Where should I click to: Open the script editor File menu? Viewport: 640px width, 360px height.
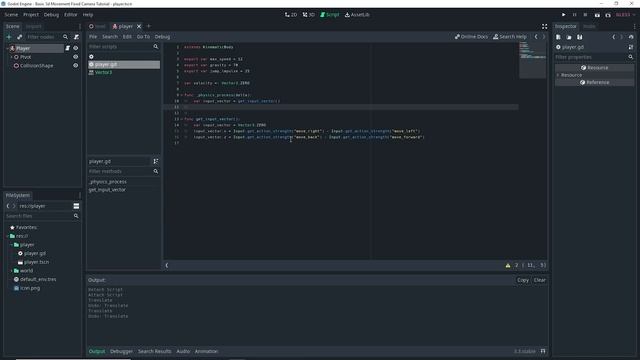93,37
